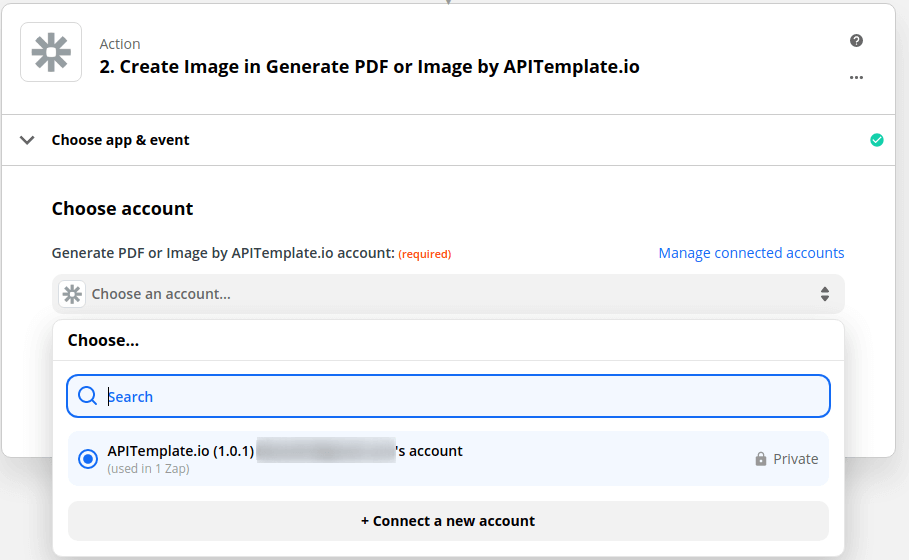Image resolution: width=909 pixels, height=560 pixels.
Task: Click the Private label on account row
Action: (795, 459)
